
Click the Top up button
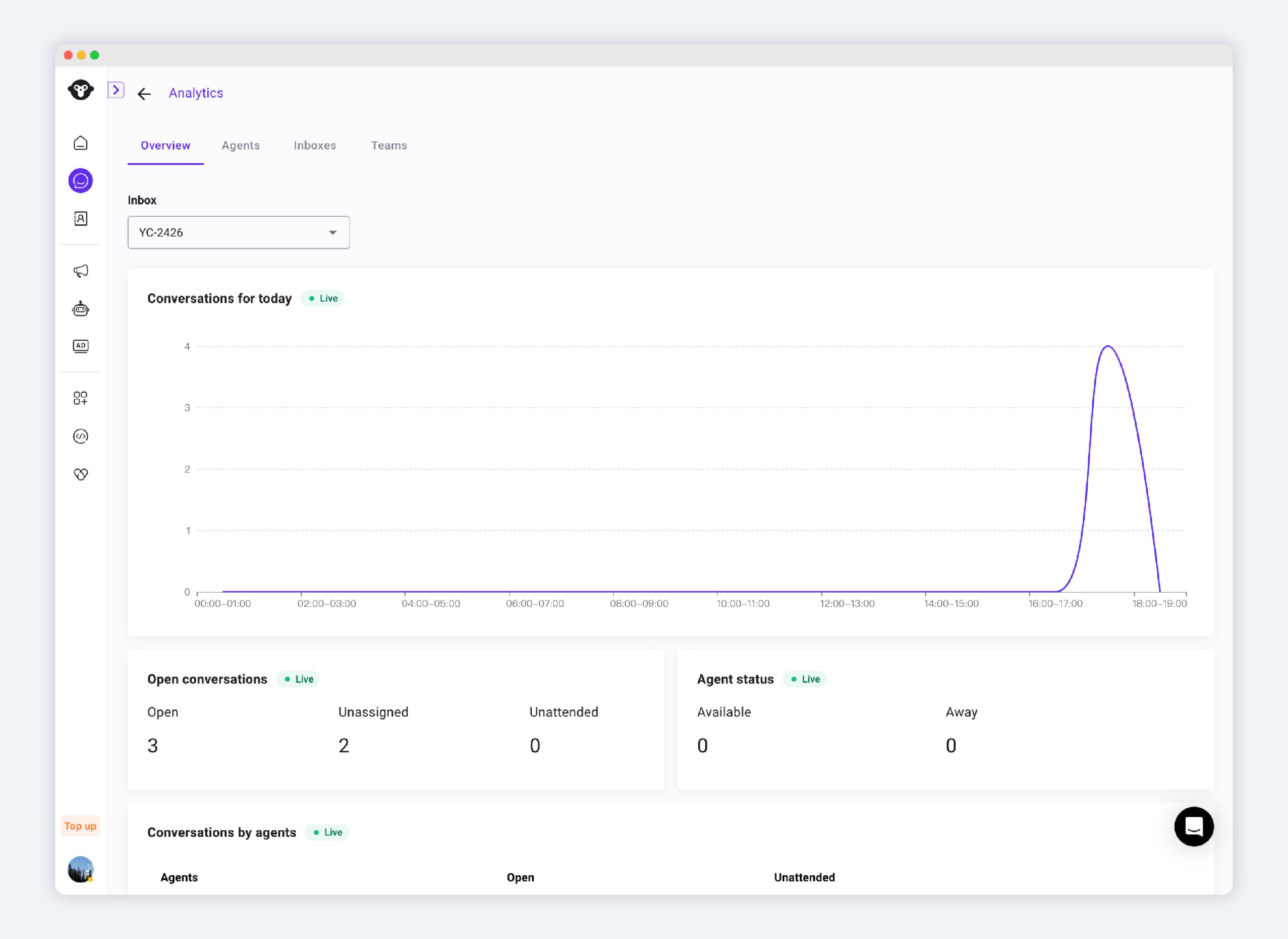80,826
